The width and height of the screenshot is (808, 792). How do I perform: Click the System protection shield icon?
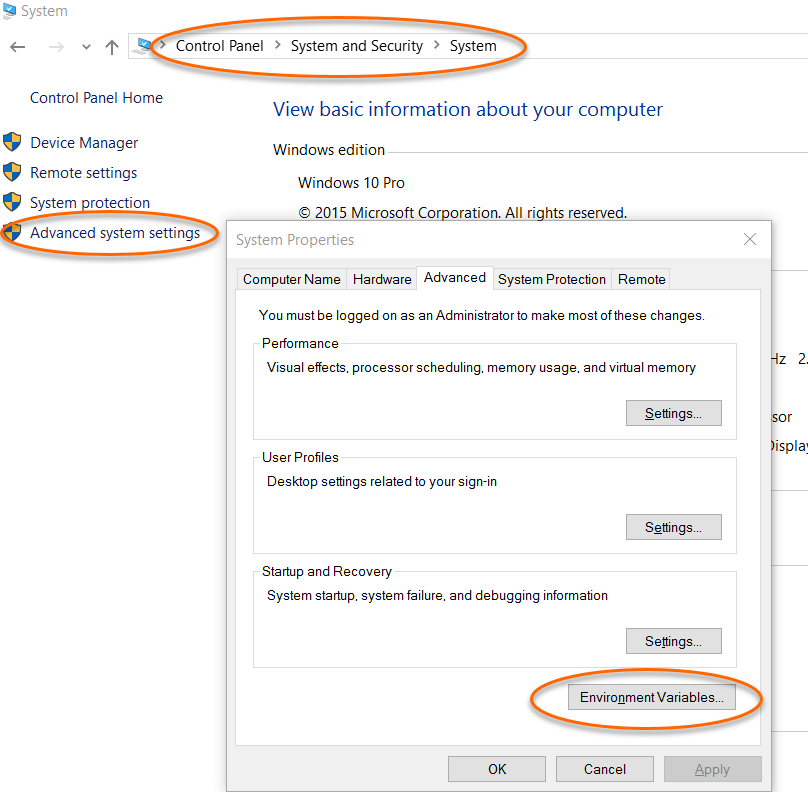(12, 201)
